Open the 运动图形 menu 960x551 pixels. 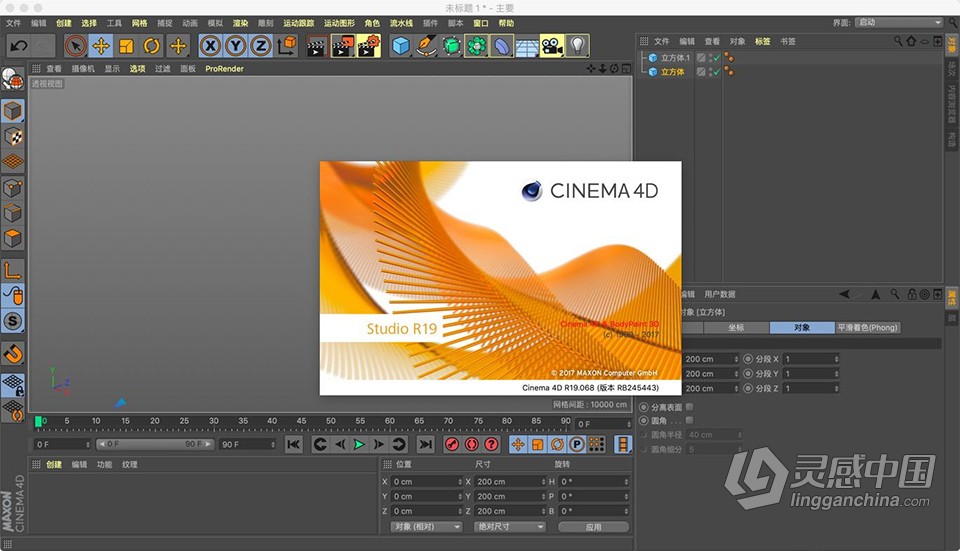(x=339, y=23)
